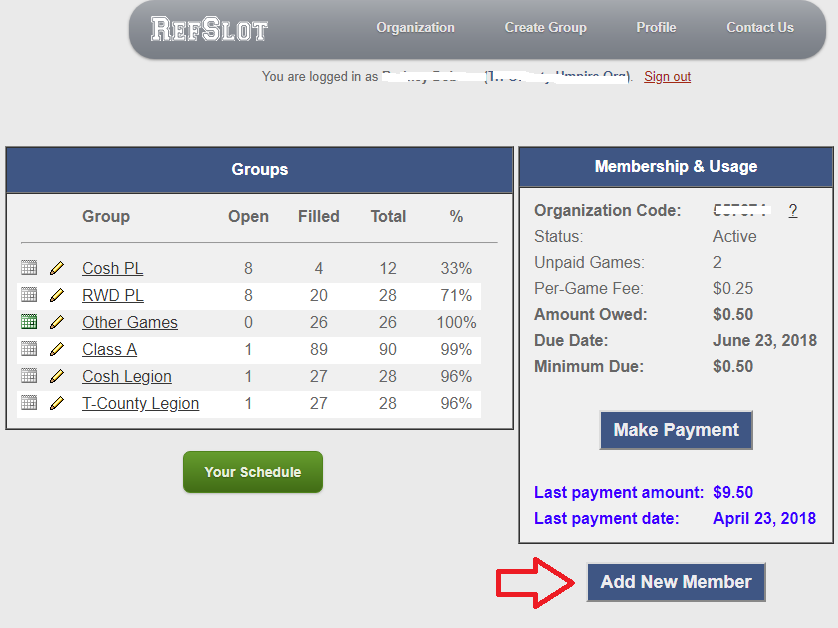Click the question mark help link by Organization Code
838x628 pixels.
pyautogui.click(x=793, y=211)
